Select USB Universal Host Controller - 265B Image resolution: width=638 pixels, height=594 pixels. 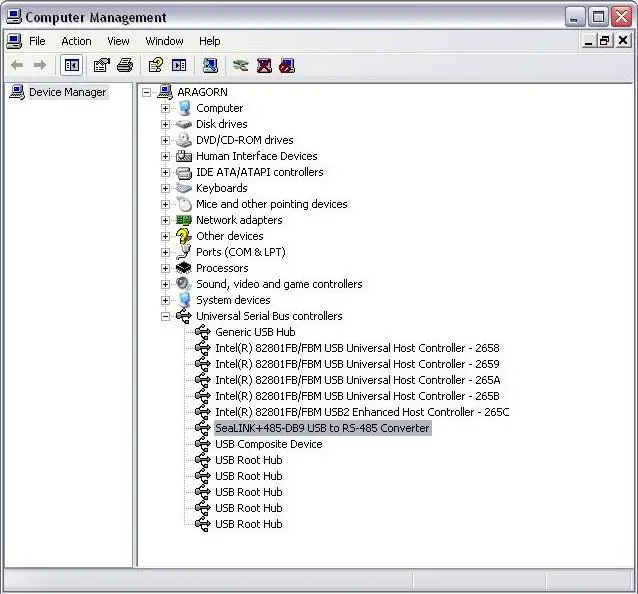[357, 396]
